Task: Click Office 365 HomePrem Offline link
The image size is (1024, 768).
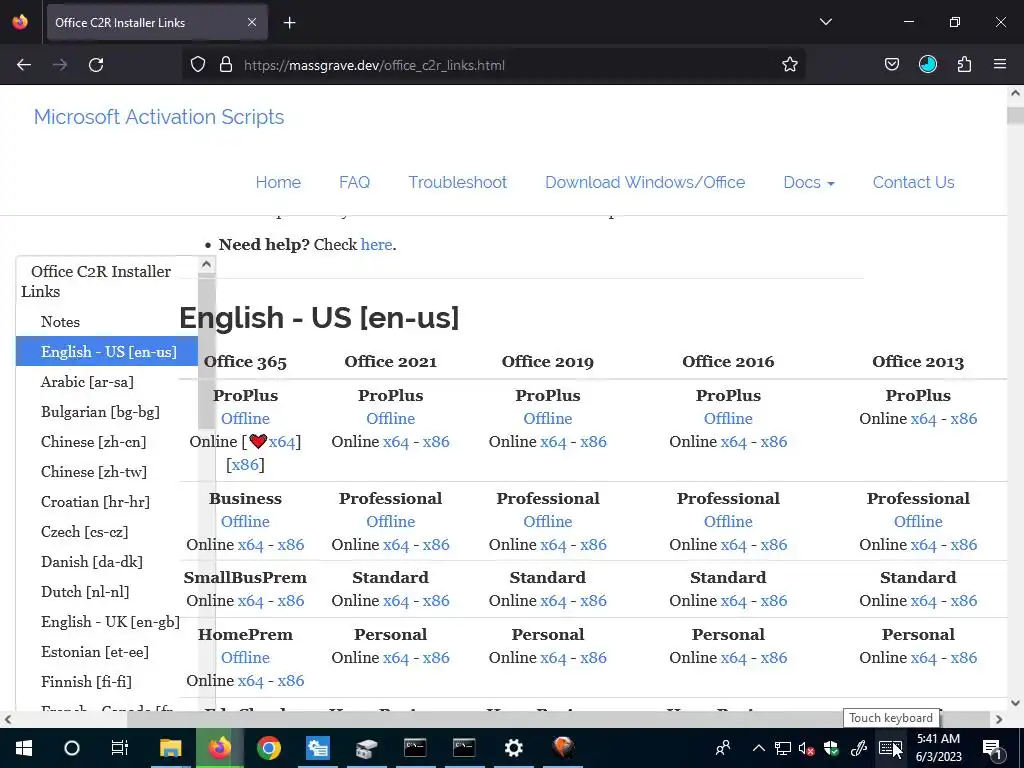Action: click(x=245, y=658)
